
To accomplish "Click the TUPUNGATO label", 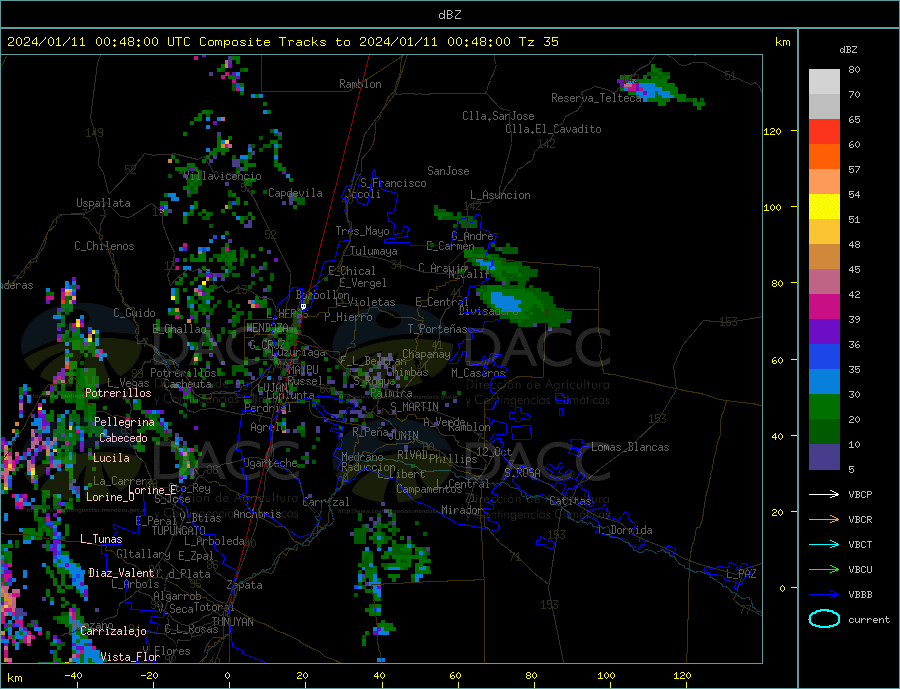I will pyautogui.click(x=179, y=531).
